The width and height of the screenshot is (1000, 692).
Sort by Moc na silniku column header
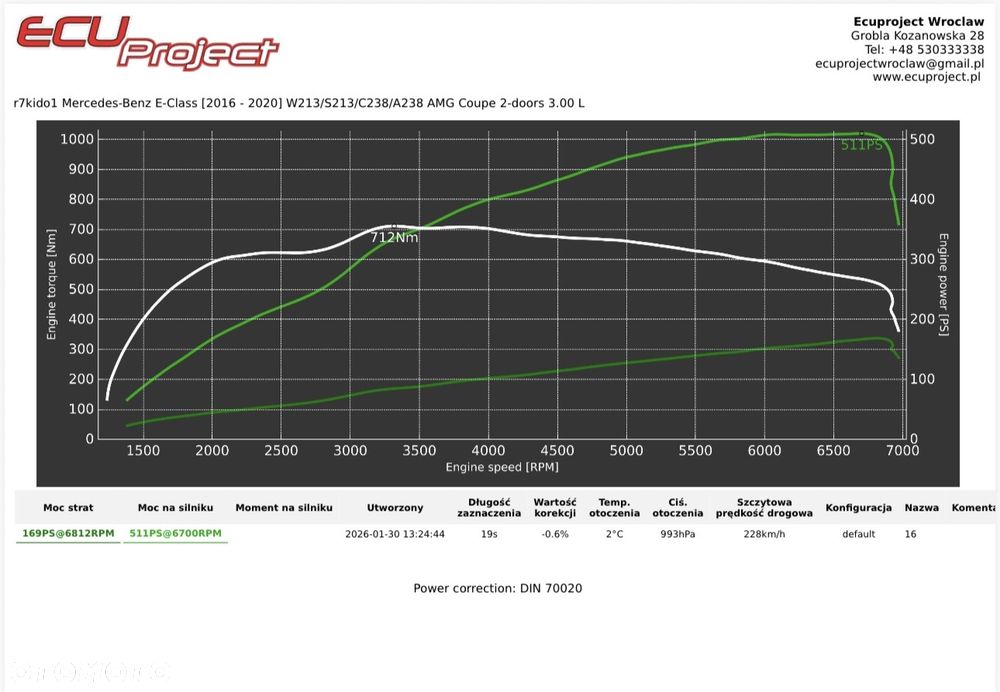(x=175, y=508)
